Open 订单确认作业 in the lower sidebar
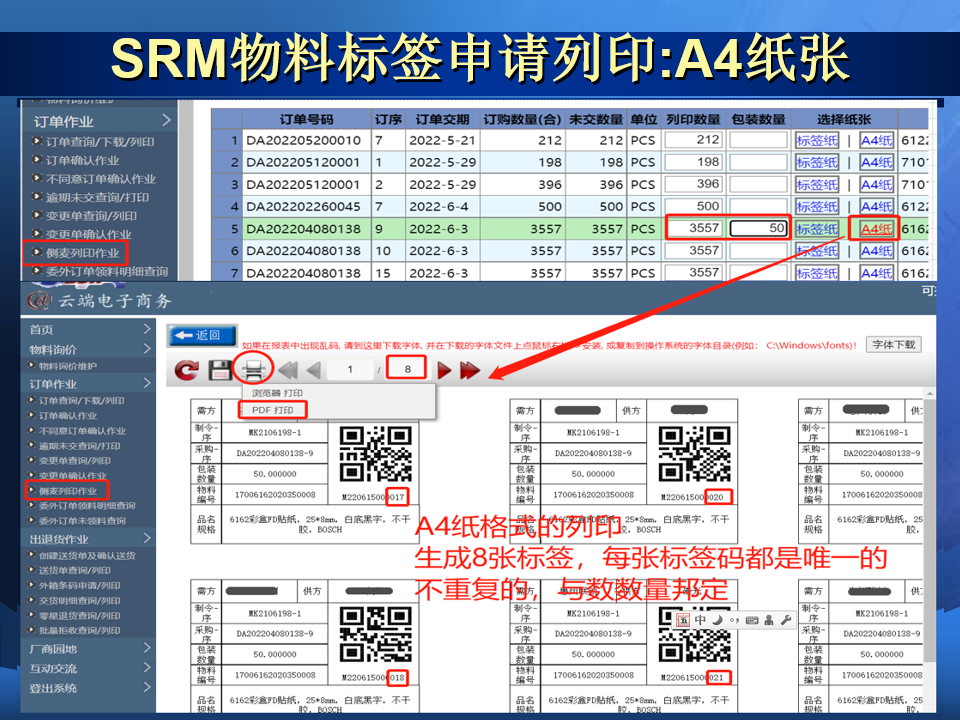 (67, 415)
